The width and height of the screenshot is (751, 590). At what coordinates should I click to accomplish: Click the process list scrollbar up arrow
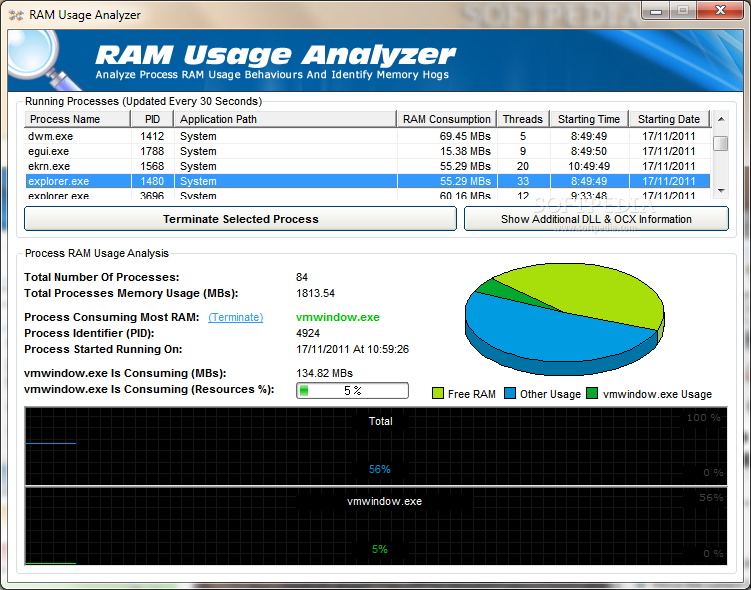click(721, 119)
